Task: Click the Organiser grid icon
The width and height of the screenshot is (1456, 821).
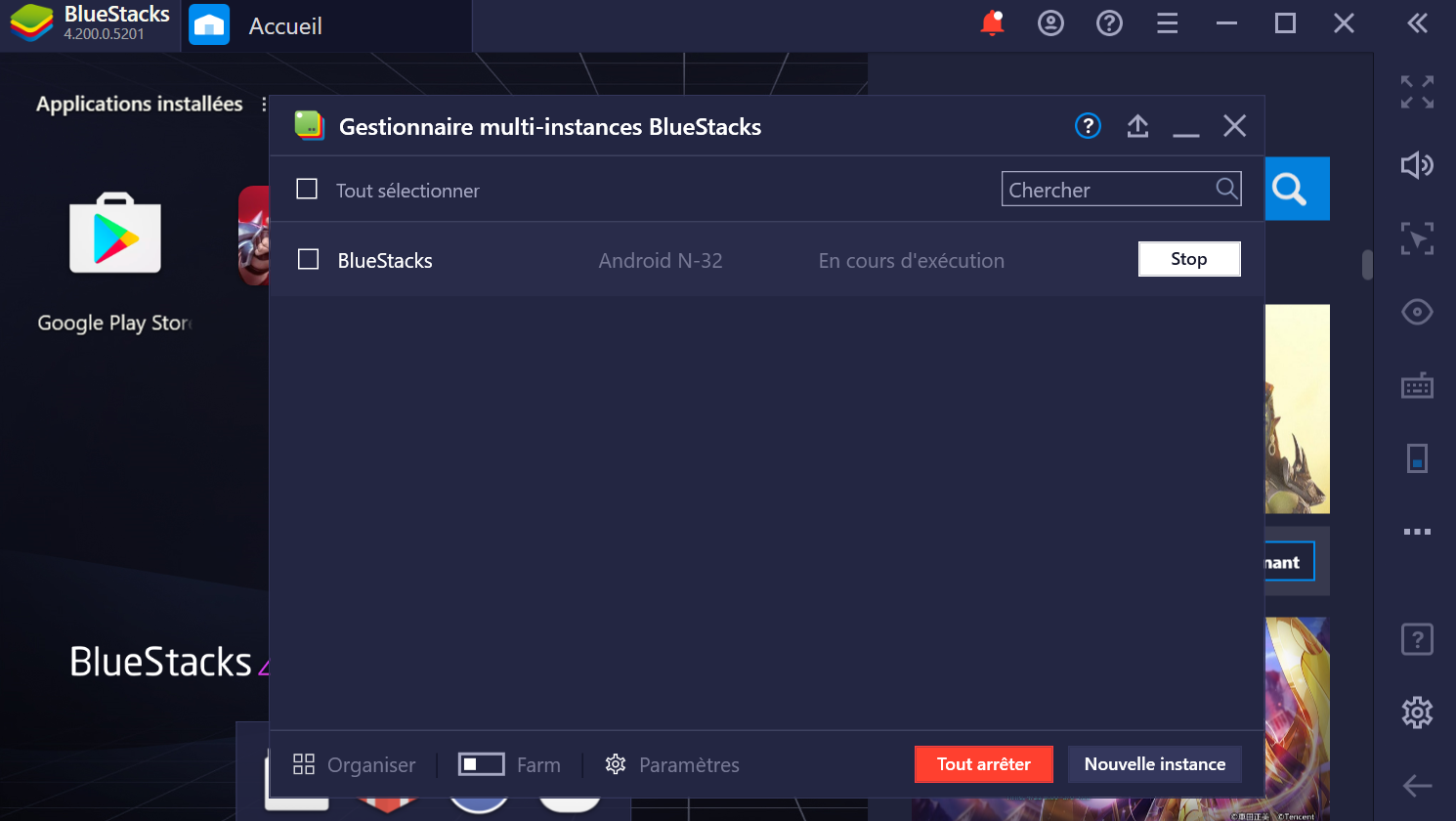Action: (304, 764)
